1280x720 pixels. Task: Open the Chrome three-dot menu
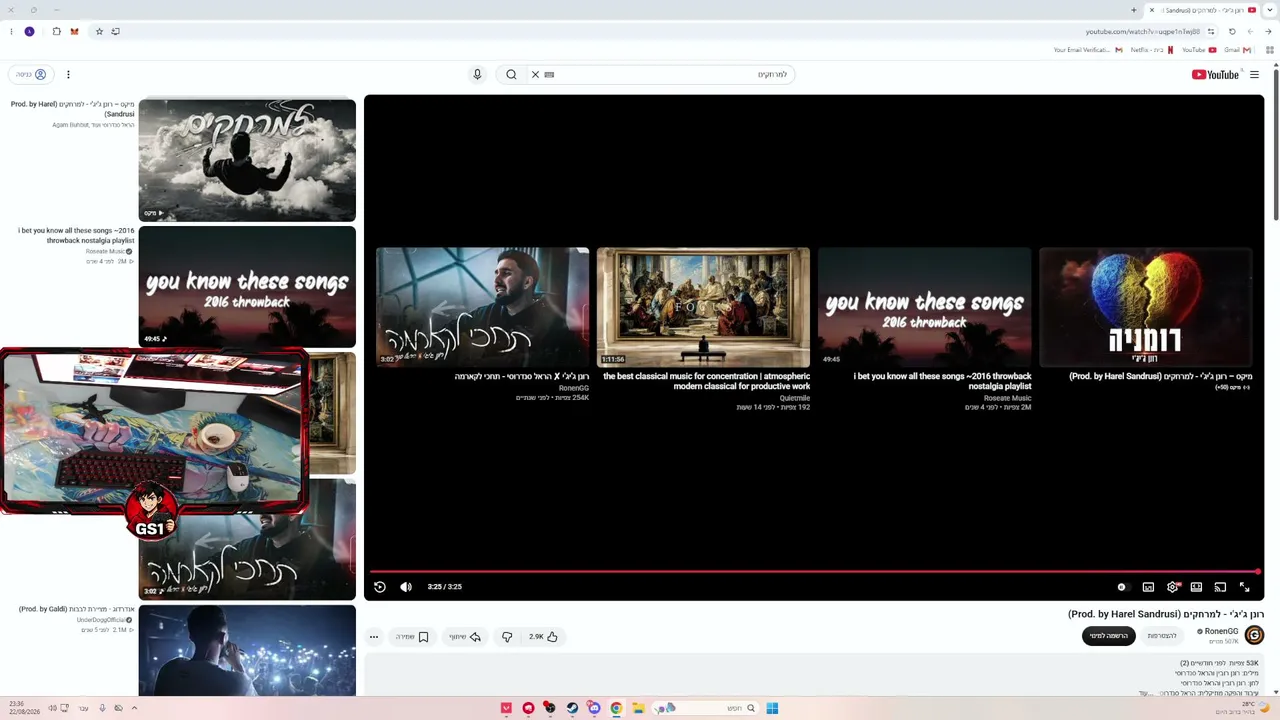click(11, 31)
